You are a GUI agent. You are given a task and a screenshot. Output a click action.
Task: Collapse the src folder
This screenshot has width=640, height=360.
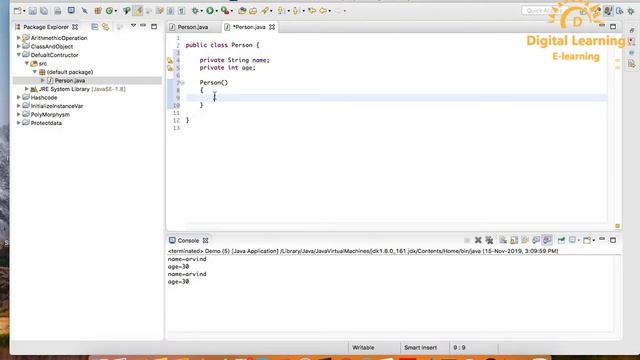(x=27, y=63)
